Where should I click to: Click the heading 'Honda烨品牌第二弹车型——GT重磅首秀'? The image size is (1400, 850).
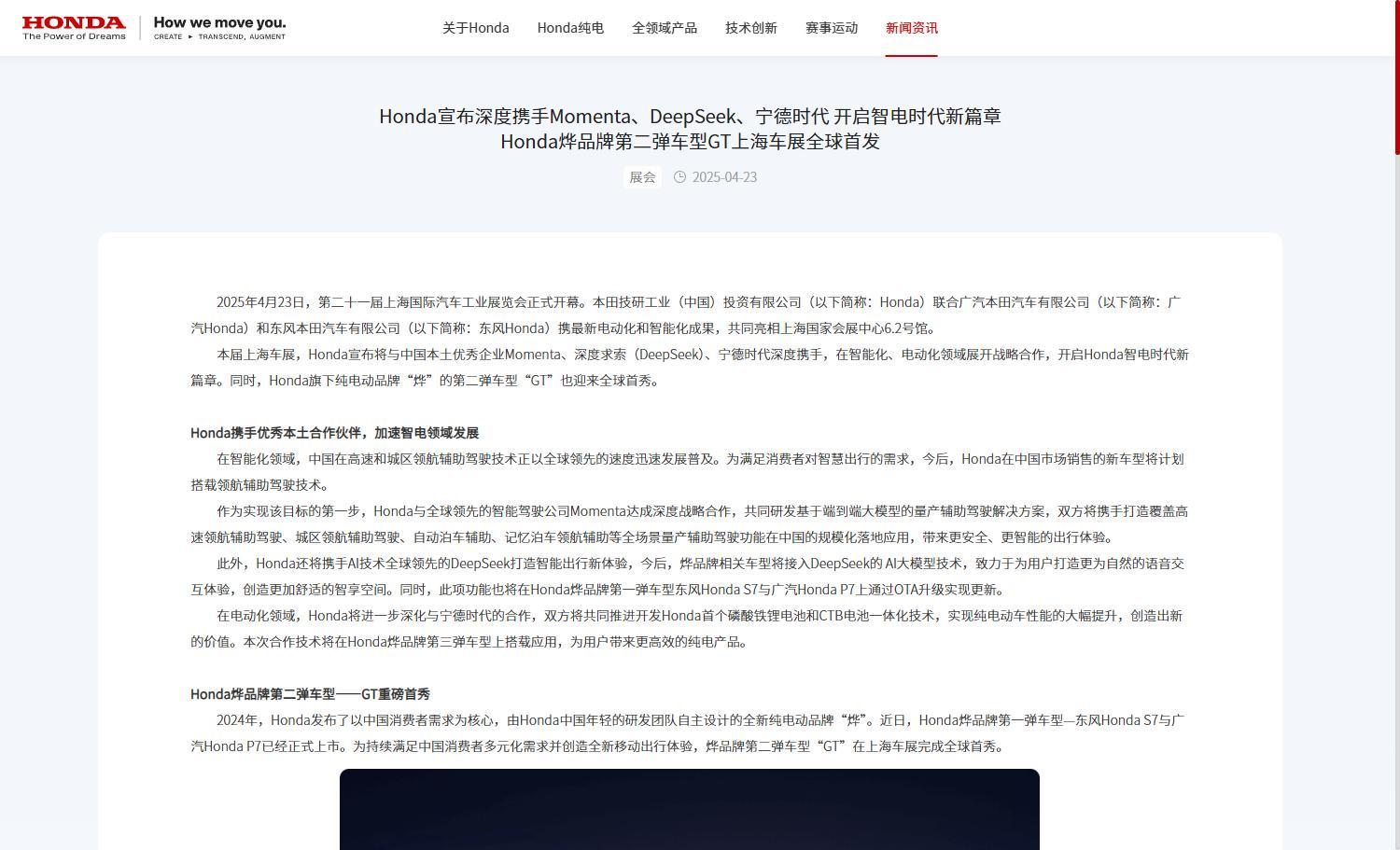pos(310,694)
